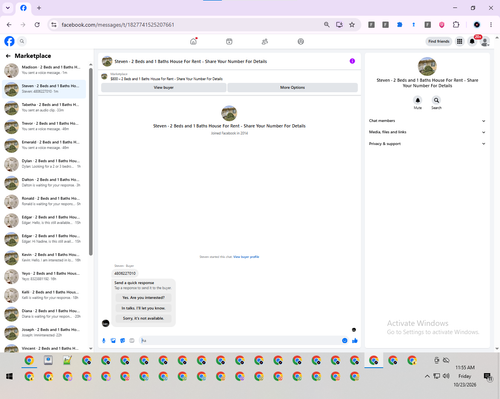Open Emerald conversation in list
The width and height of the screenshot is (500, 399).
[44, 145]
